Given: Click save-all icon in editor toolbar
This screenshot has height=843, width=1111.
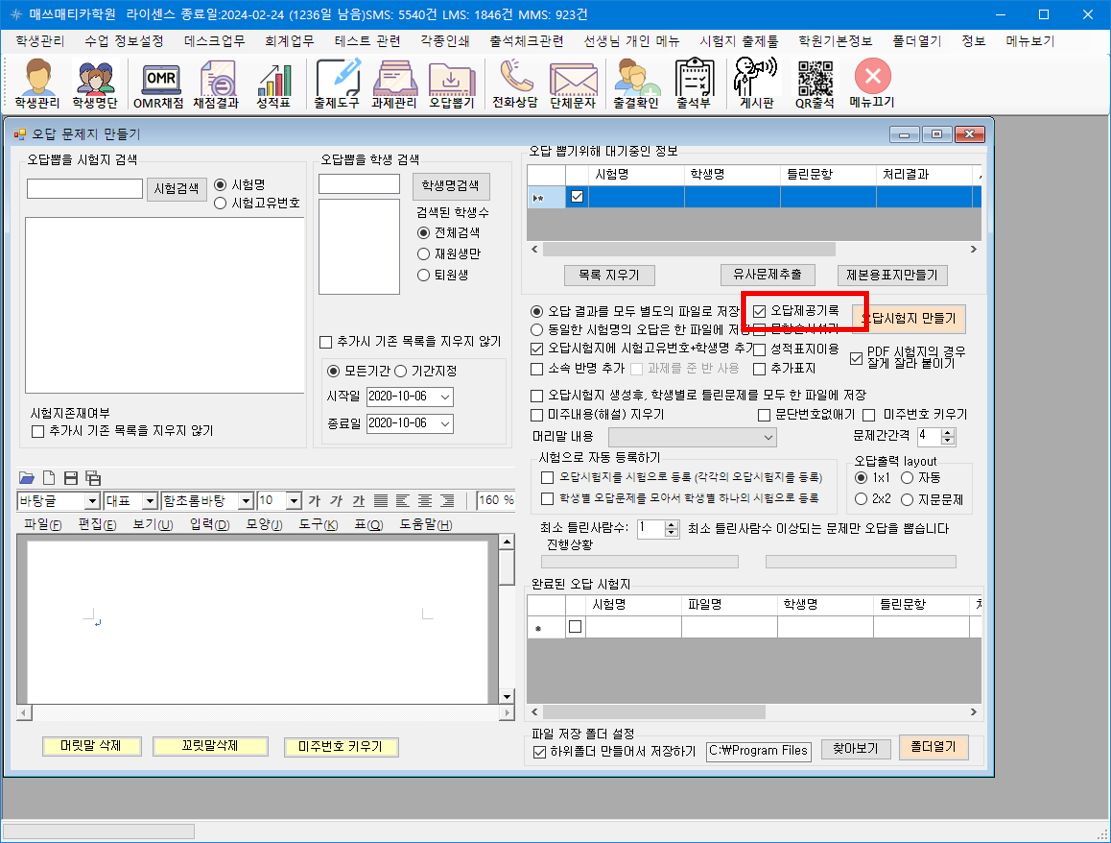Looking at the screenshot, I should click(93, 477).
